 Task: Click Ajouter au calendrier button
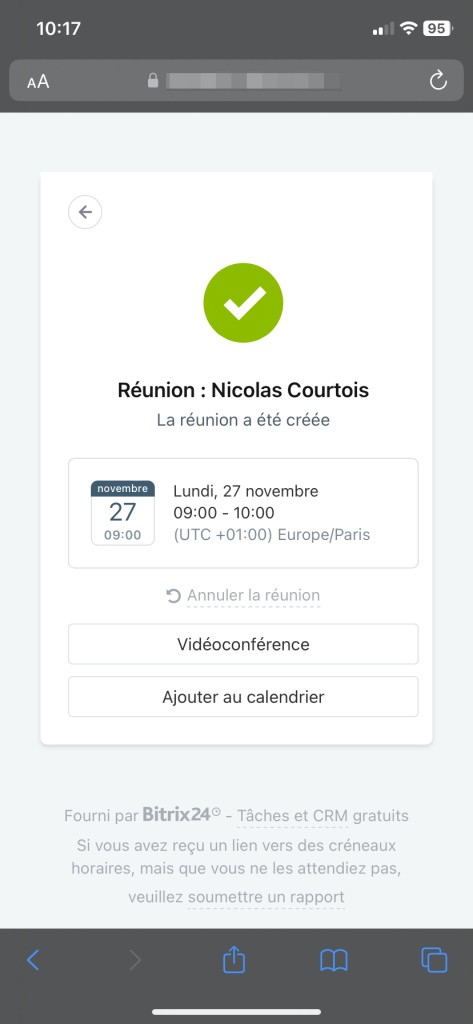point(243,697)
